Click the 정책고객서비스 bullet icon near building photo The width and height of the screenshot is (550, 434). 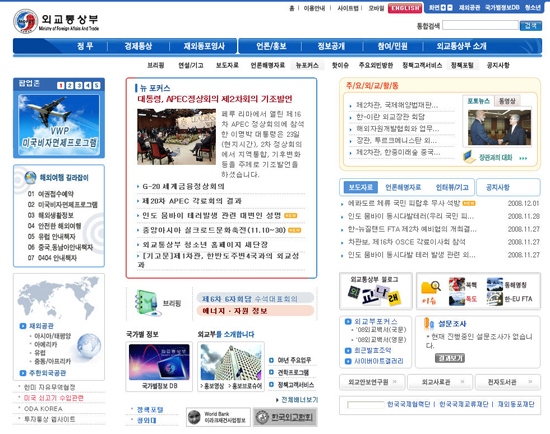pyautogui.click(x=271, y=385)
